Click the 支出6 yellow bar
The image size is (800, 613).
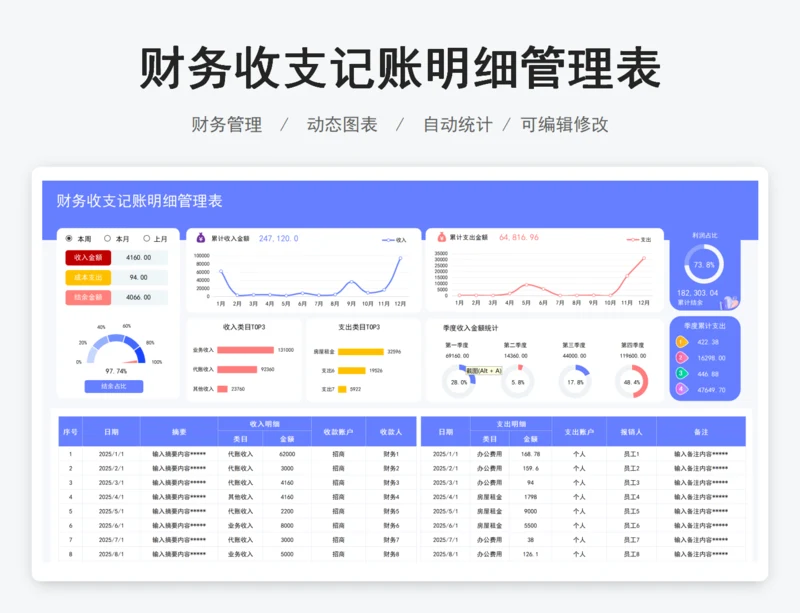[x=352, y=371]
